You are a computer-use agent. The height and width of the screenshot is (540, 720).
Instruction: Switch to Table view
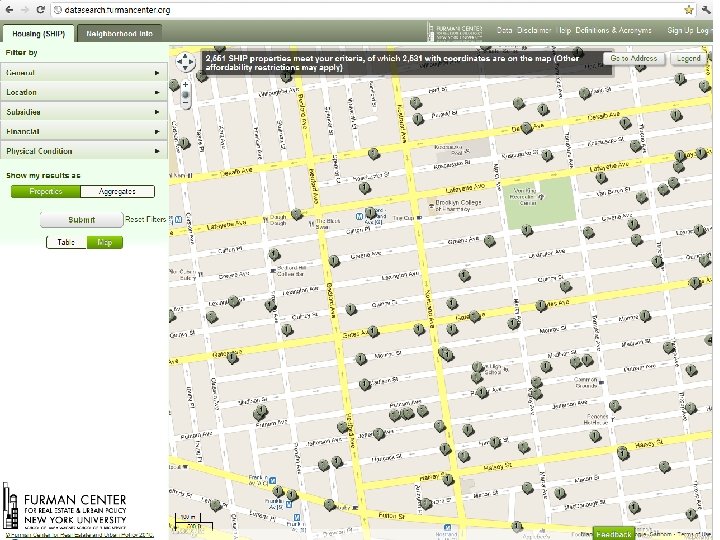pos(66,242)
